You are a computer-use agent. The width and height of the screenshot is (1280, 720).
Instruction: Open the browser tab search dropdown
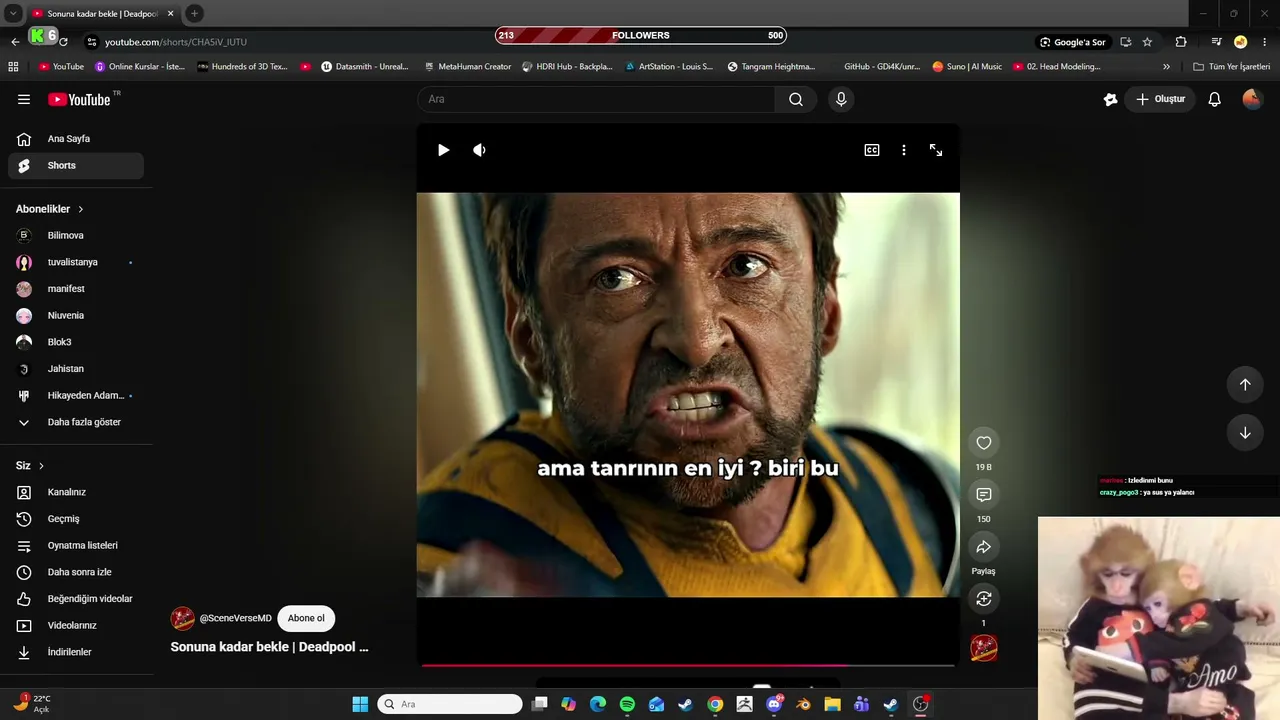click(x=13, y=14)
